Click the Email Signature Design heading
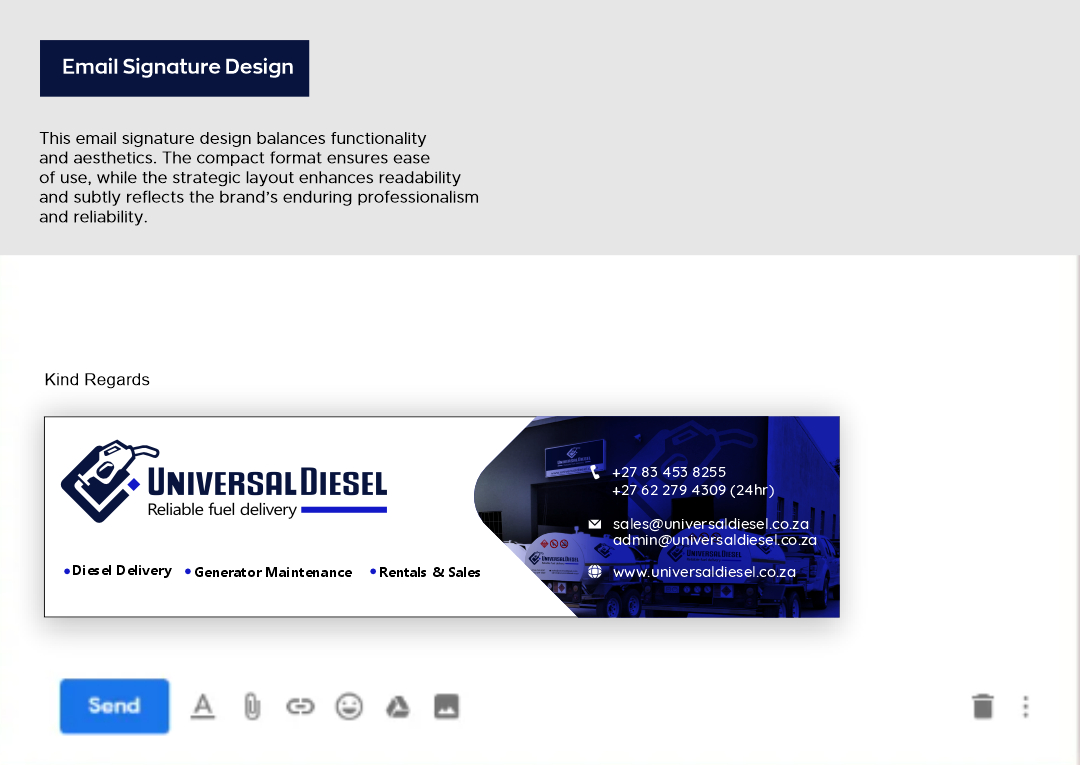Viewport: 1080px width, 765px height. point(175,68)
